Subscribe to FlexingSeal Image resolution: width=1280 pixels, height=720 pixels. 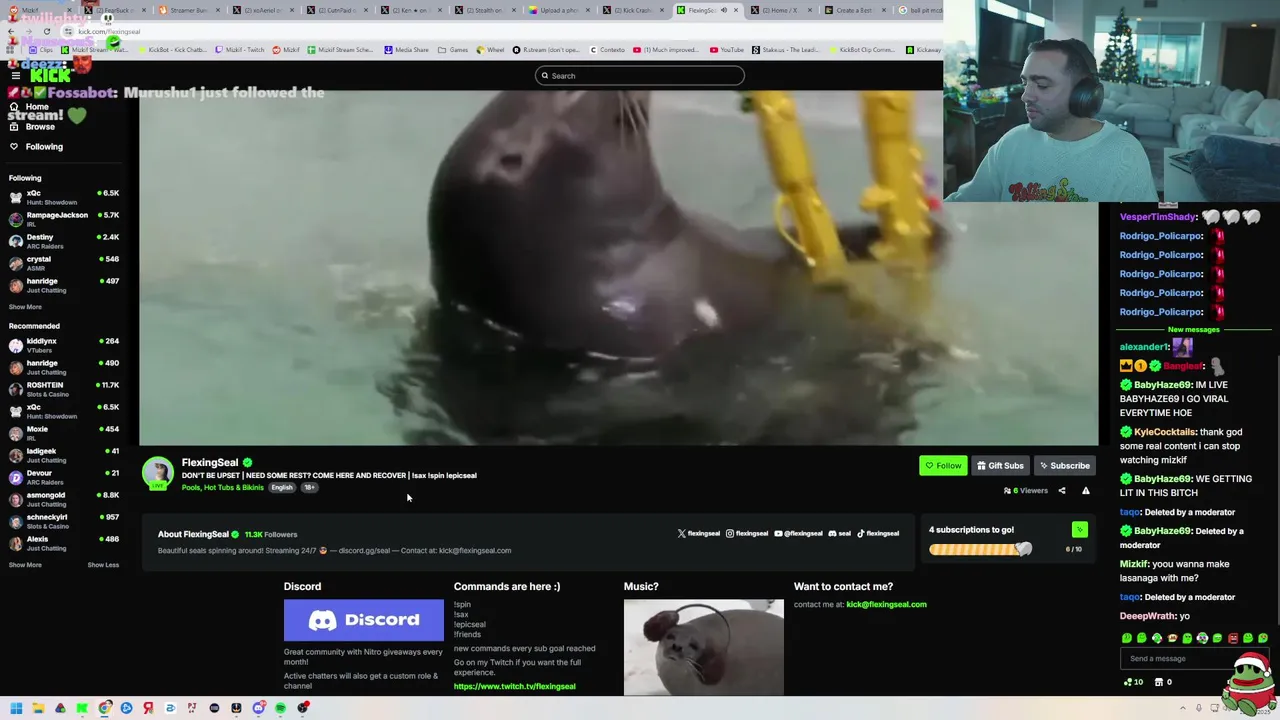click(1064, 465)
